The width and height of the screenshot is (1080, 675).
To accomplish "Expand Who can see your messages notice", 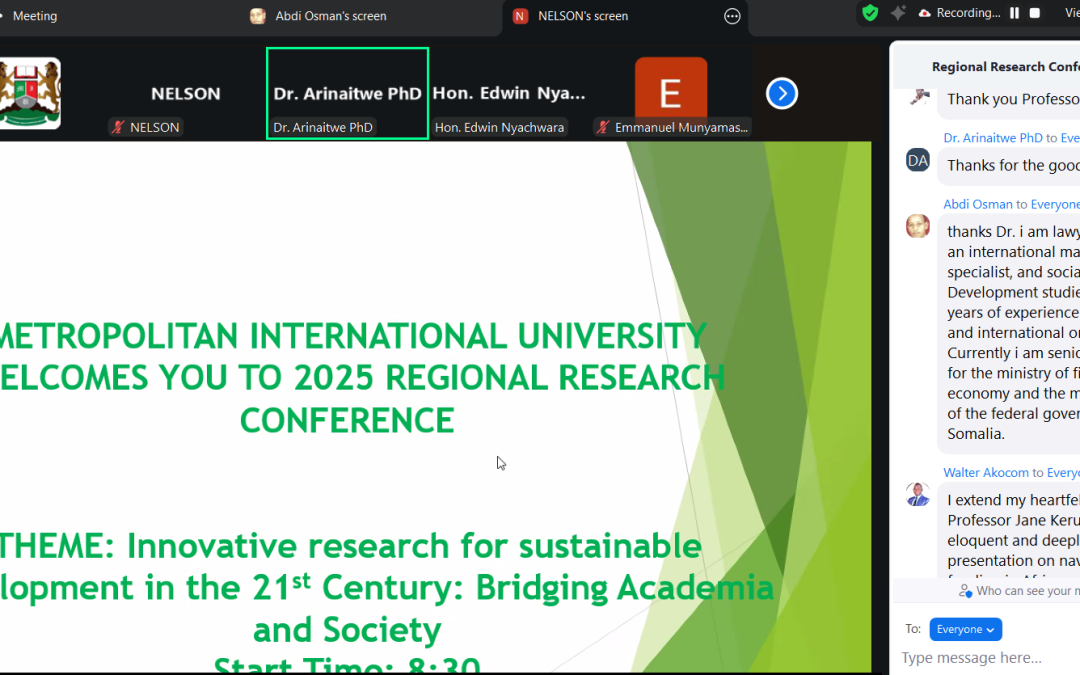I will 1020,591.
